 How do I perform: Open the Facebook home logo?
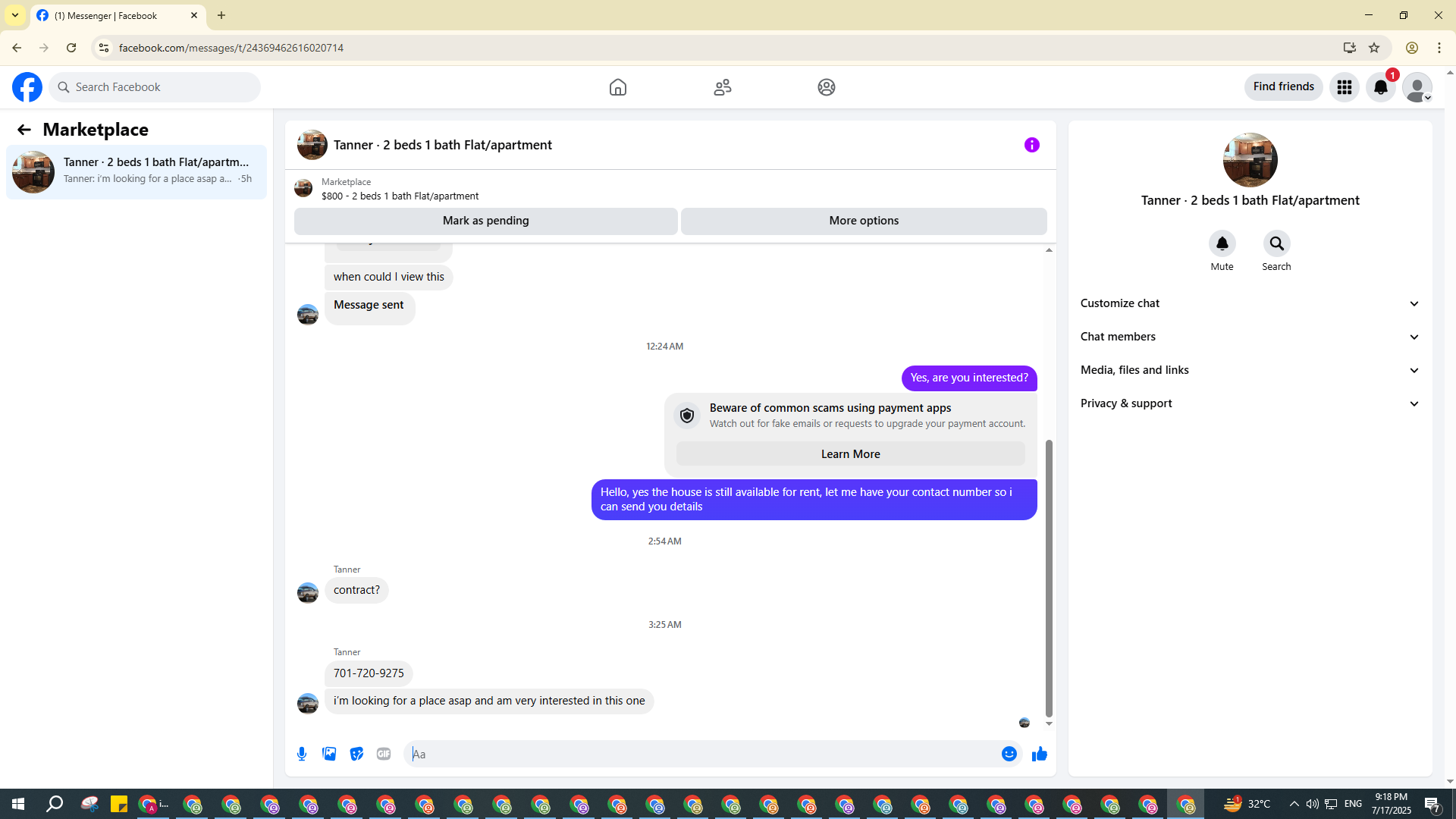tap(27, 87)
